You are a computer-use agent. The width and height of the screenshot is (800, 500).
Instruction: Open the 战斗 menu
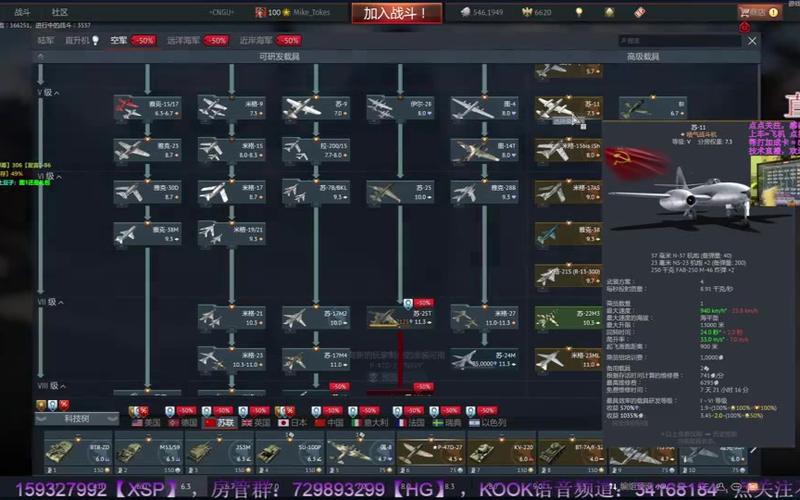(x=22, y=12)
